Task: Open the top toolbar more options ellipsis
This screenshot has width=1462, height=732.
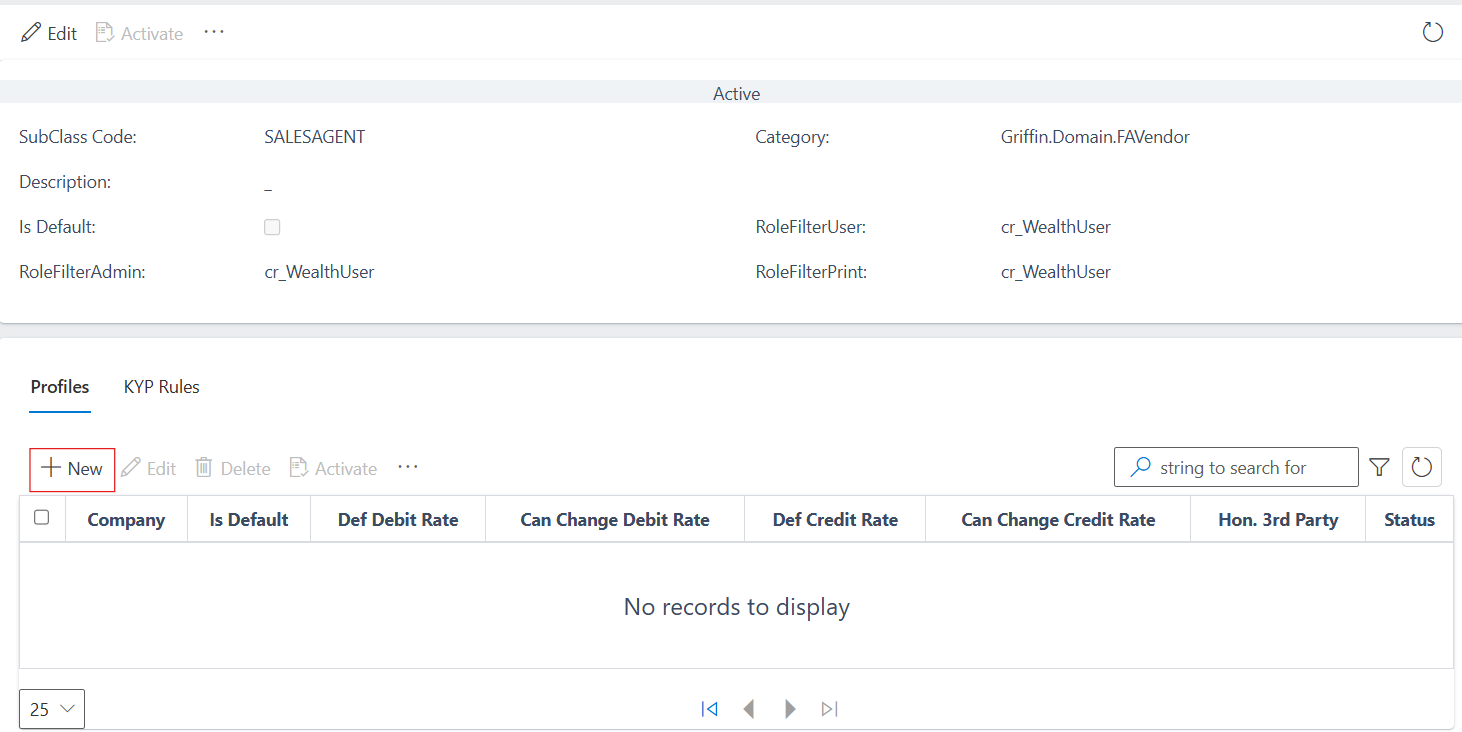Action: pyautogui.click(x=214, y=32)
